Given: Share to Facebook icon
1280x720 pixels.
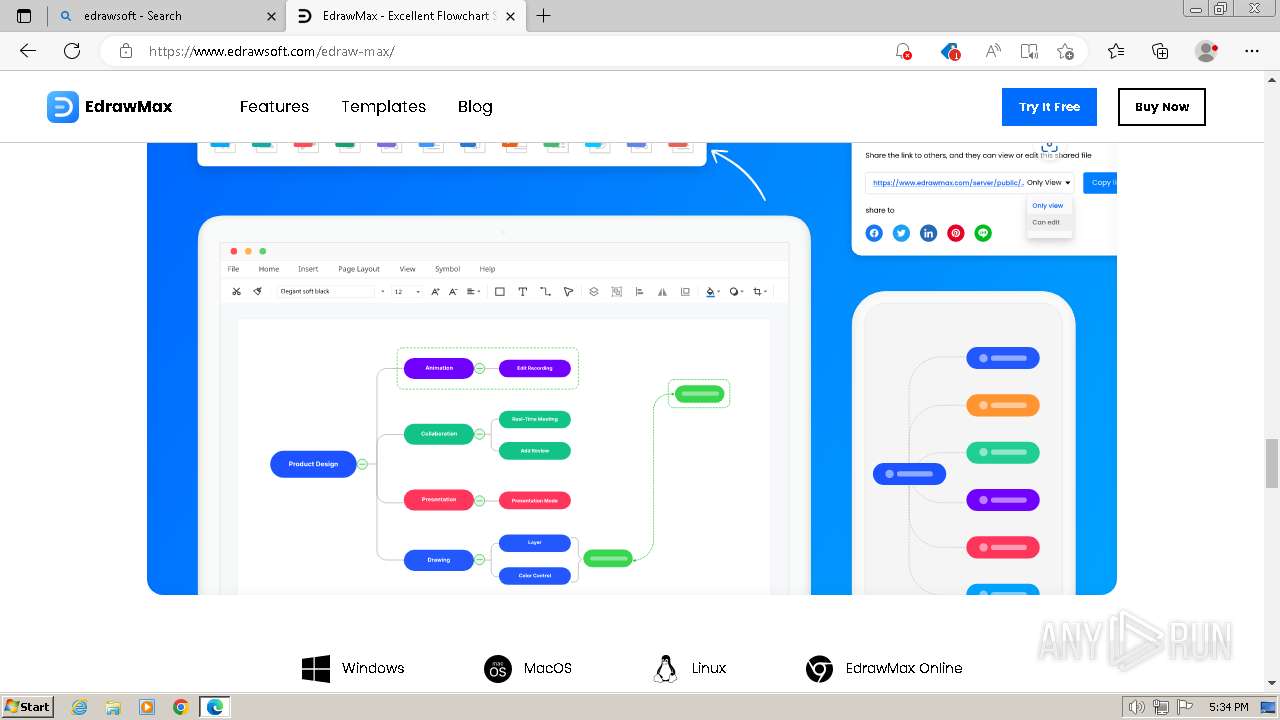Looking at the screenshot, I should point(874,233).
